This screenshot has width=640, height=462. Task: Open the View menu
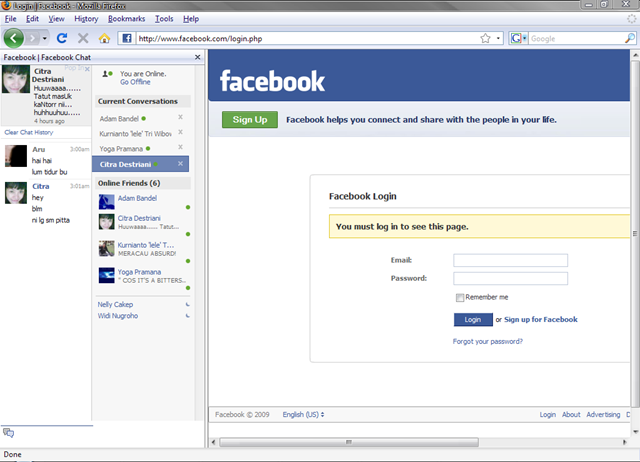tap(56, 19)
